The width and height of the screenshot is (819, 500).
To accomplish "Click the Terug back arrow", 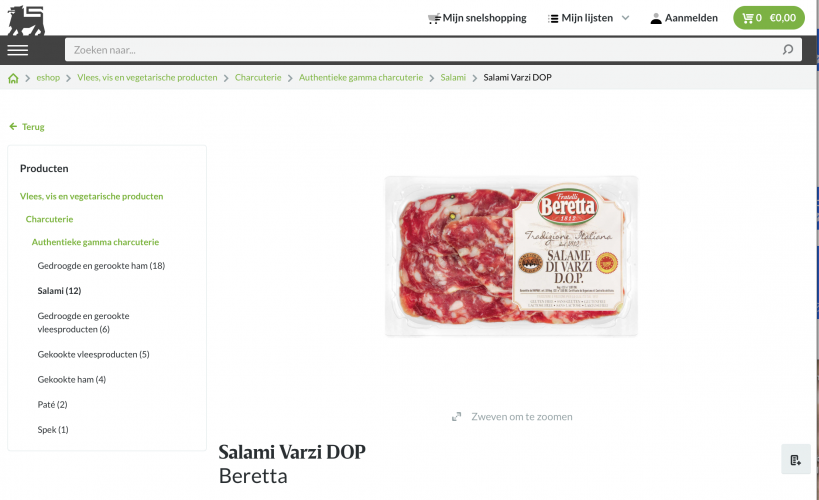I will (x=13, y=126).
